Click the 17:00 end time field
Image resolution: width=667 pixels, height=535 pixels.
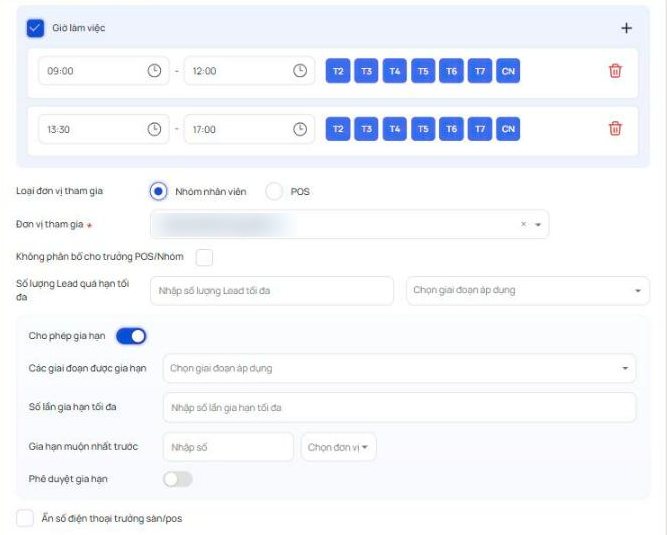pyautogui.click(x=250, y=129)
